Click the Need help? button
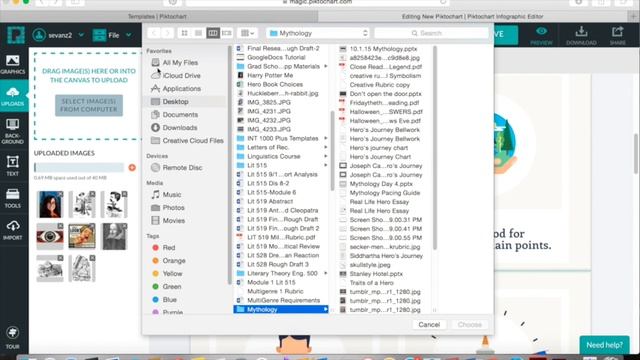 click(604, 345)
